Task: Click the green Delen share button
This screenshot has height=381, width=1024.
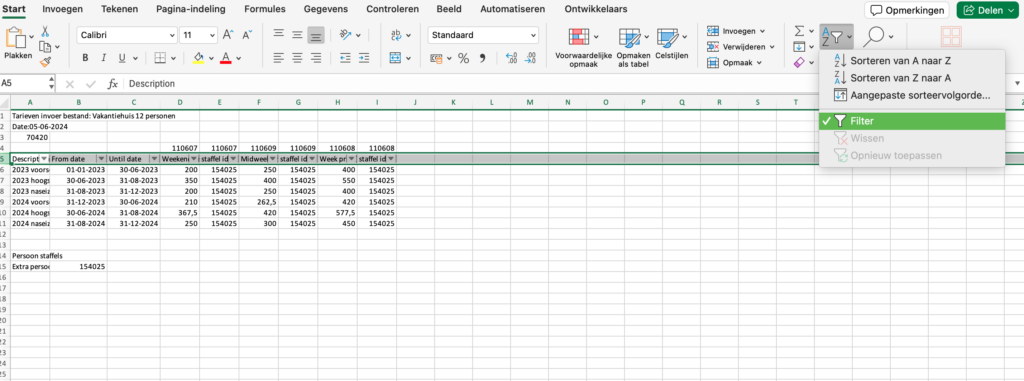Action: pos(987,10)
